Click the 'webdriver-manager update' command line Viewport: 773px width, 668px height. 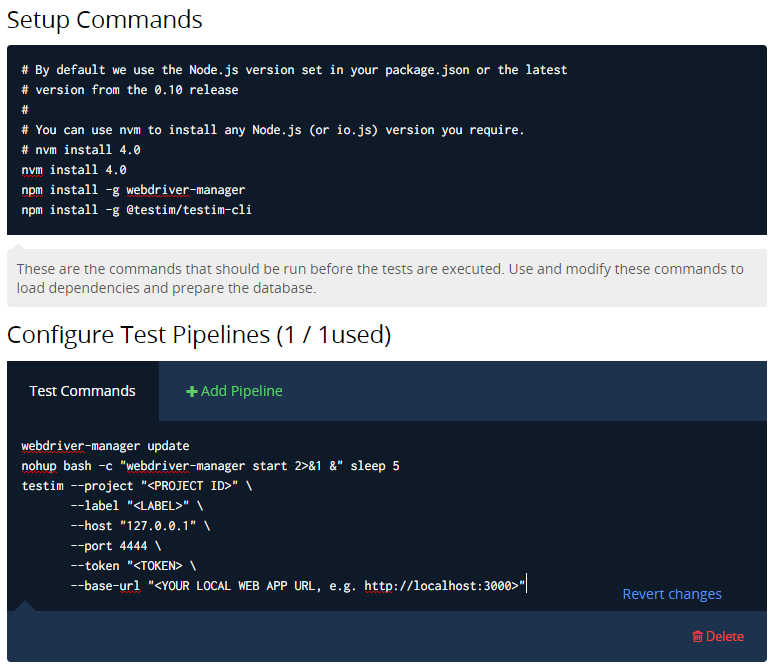tap(105, 446)
